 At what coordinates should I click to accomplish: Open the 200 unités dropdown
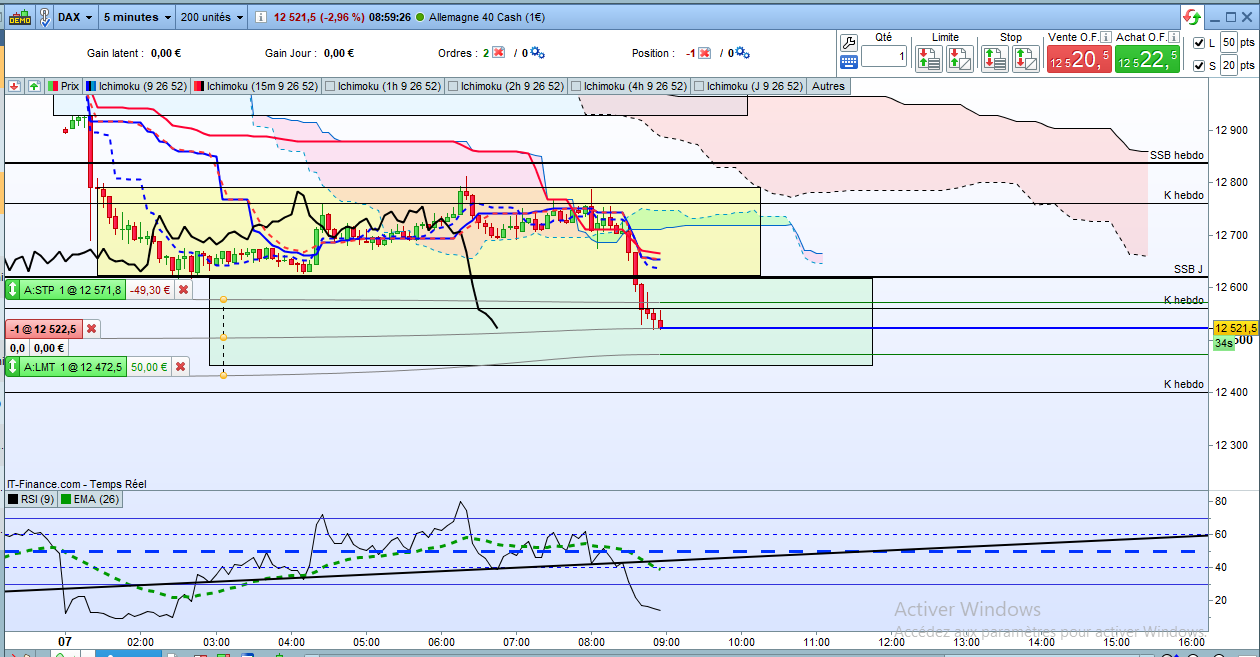211,17
